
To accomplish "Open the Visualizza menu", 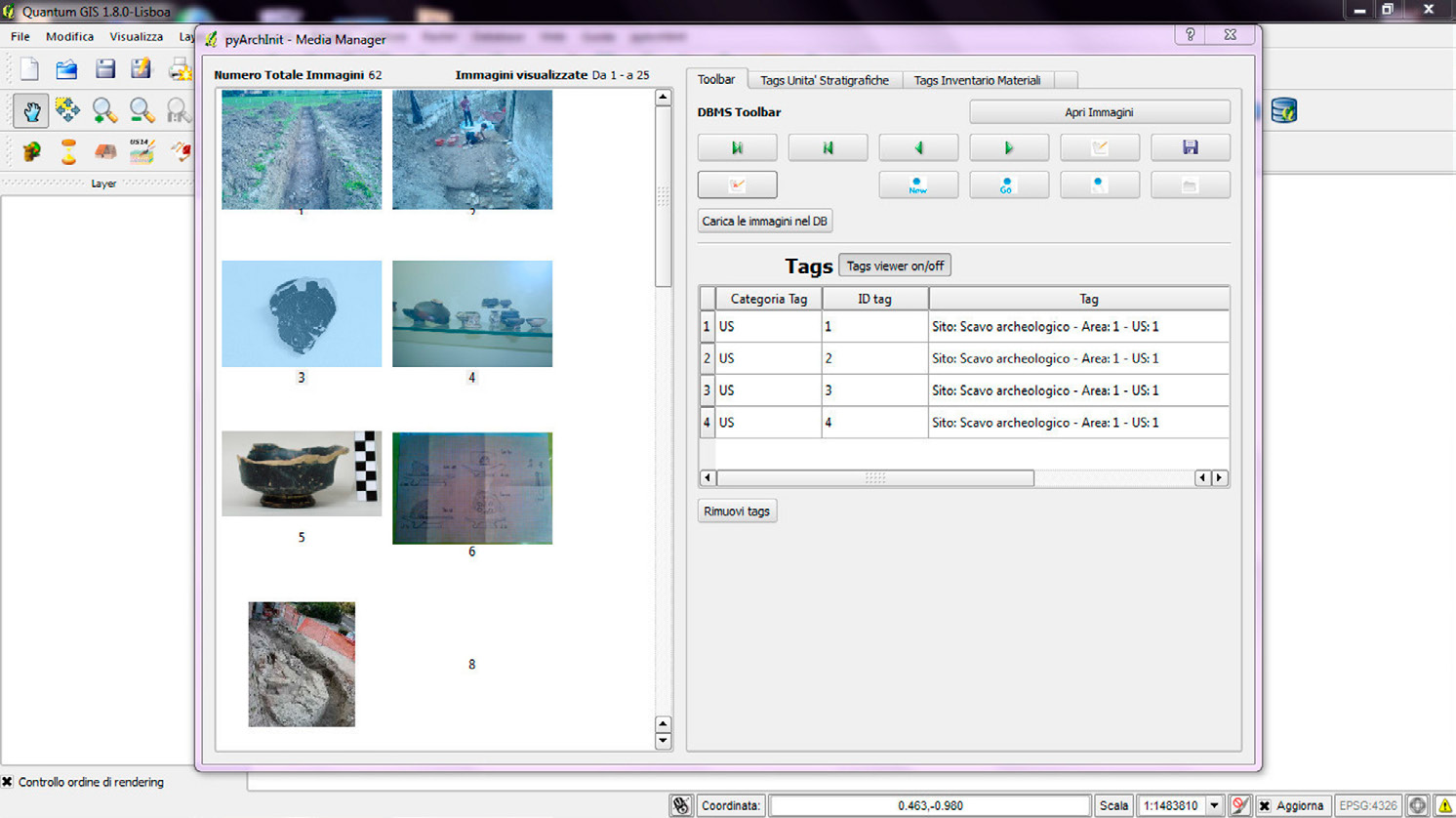I will pyautogui.click(x=137, y=36).
